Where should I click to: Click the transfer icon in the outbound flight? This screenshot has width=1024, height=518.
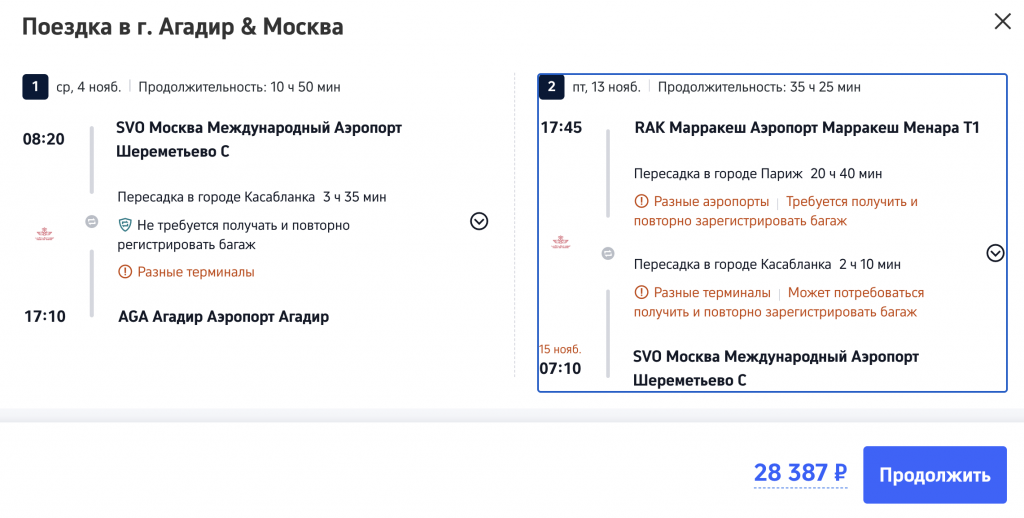[x=92, y=222]
